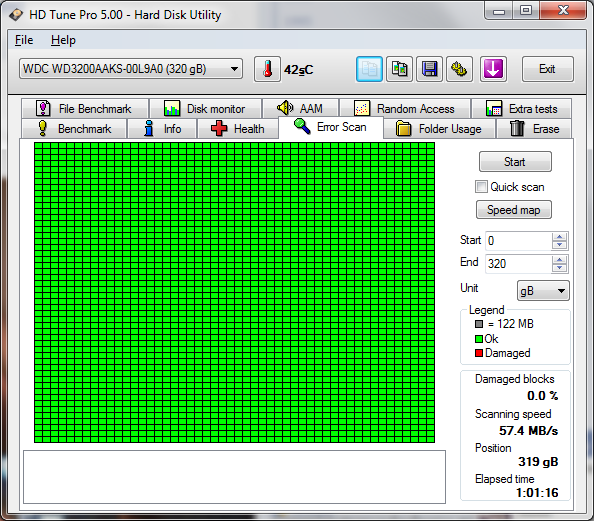
Task: Switch to the Erase tab
Action: click(x=534, y=129)
